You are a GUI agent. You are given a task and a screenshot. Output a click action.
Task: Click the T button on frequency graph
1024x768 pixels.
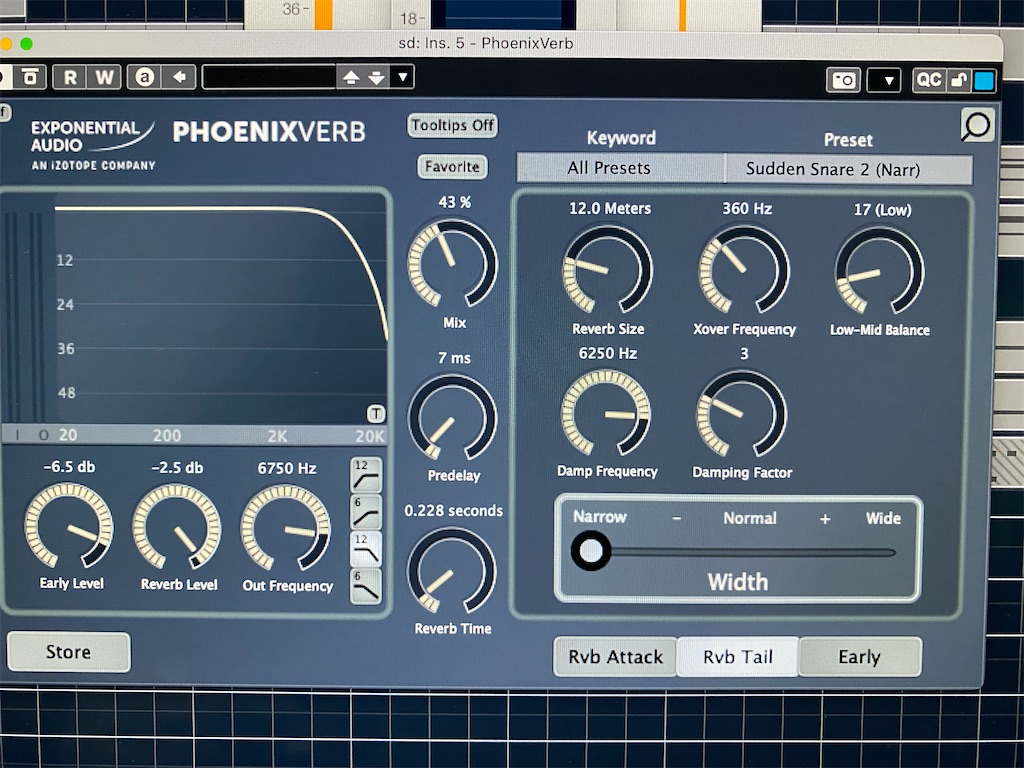click(x=376, y=413)
